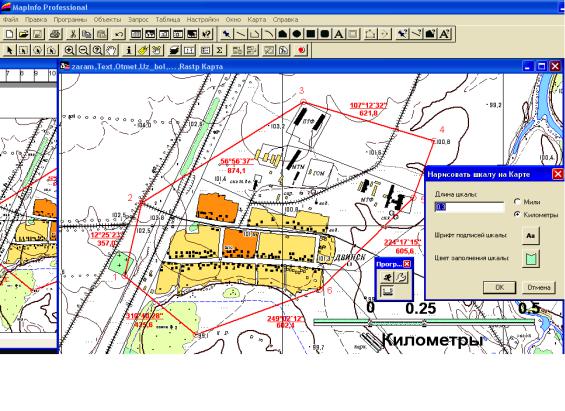Select the Rectangle drawing tool
Viewport: 565px width, 411px height.
[311, 34]
